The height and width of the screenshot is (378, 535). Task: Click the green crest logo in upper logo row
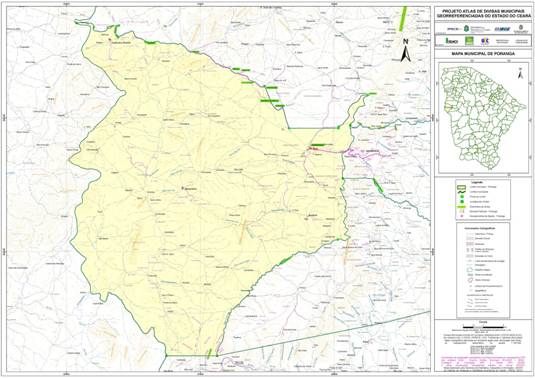(x=466, y=29)
